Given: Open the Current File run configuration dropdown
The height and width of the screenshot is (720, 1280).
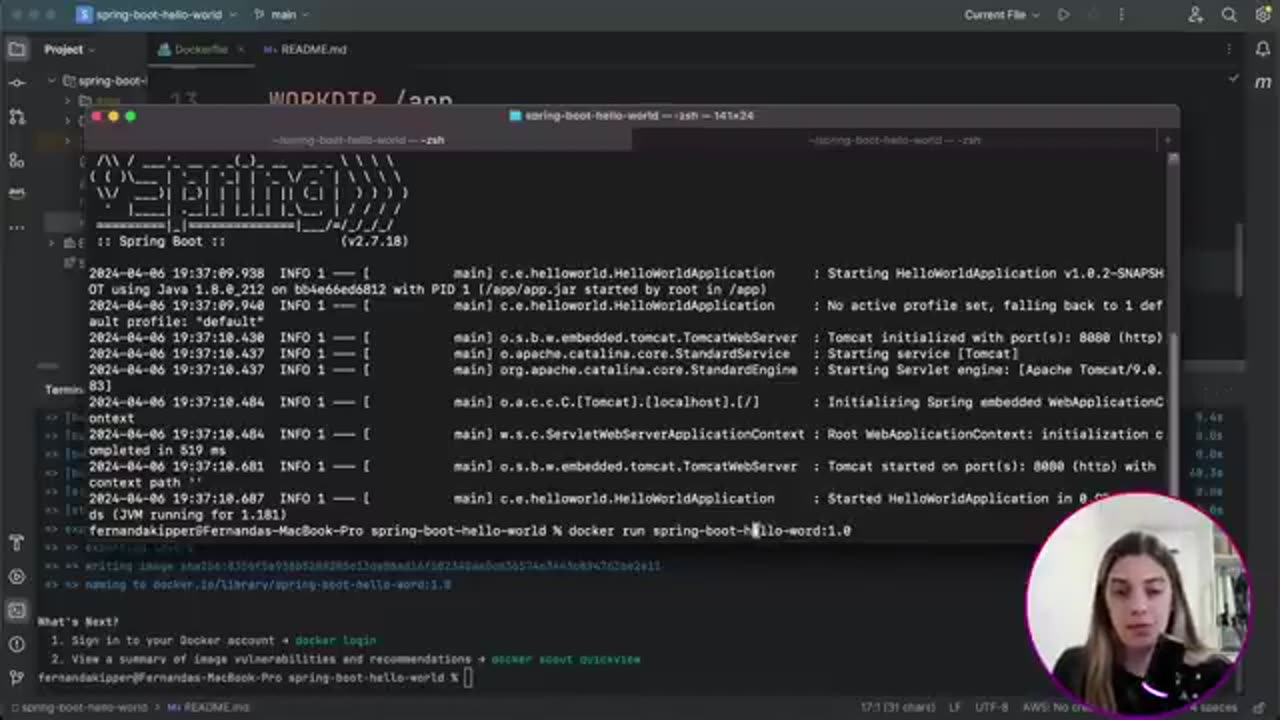Looking at the screenshot, I should click(x=1002, y=15).
